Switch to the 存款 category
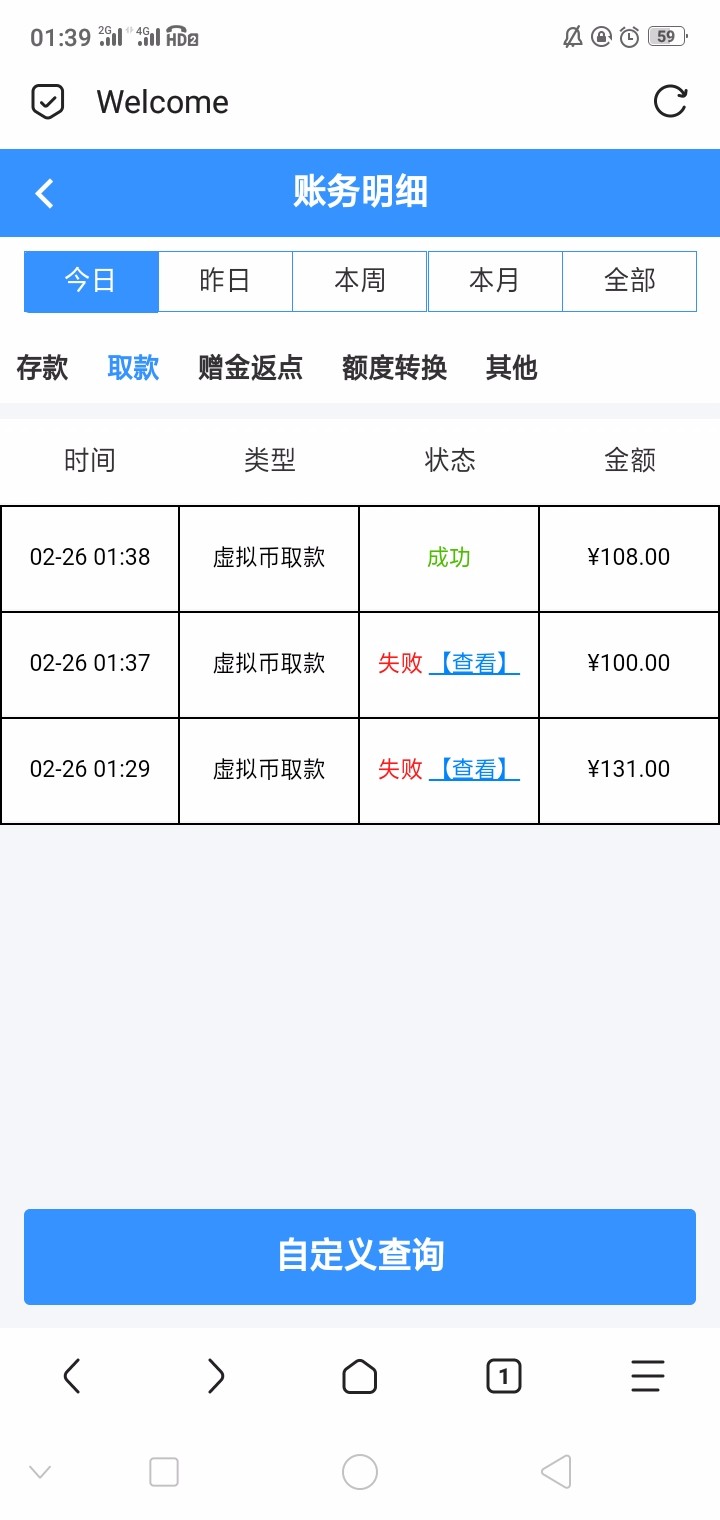 pyautogui.click(x=42, y=368)
